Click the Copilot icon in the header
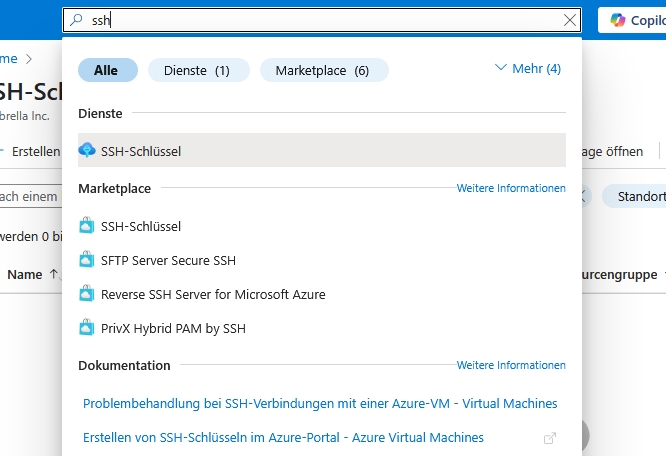The height and width of the screenshot is (456, 666). [x=617, y=20]
